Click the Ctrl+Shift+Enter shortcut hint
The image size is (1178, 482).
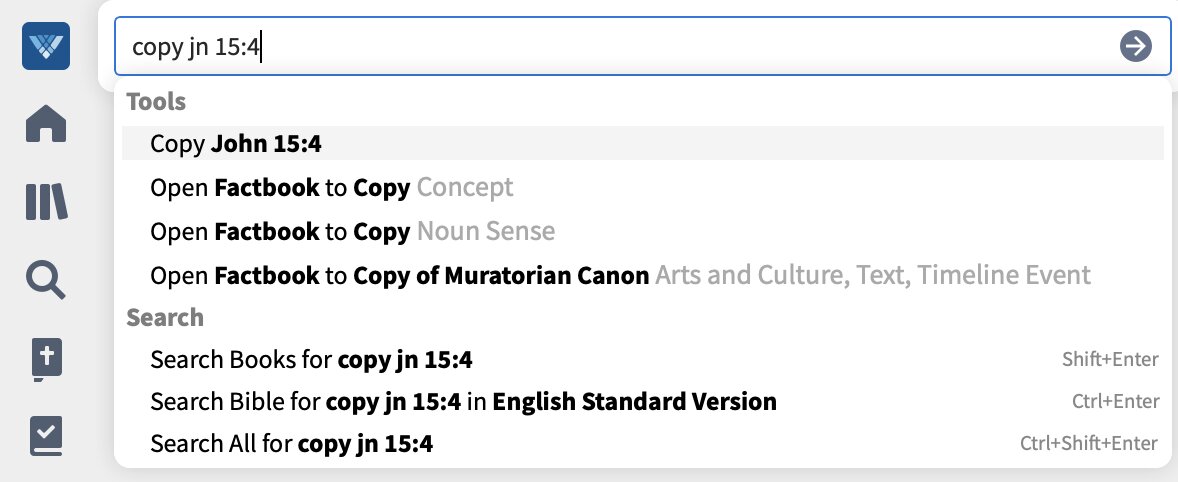pyautogui.click(x=1089, y=444)
